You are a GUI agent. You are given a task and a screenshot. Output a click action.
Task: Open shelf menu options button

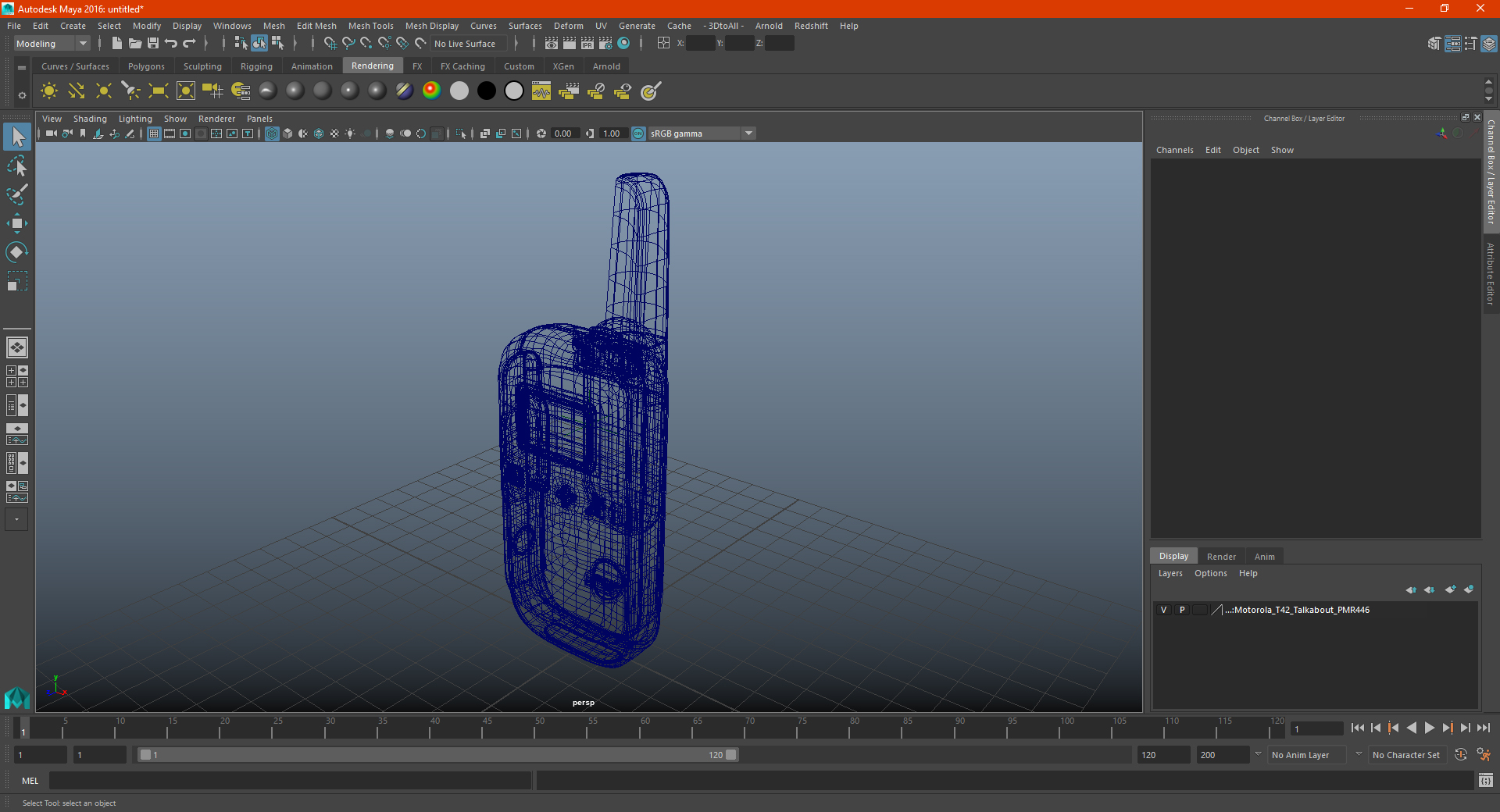click(22, 68)
